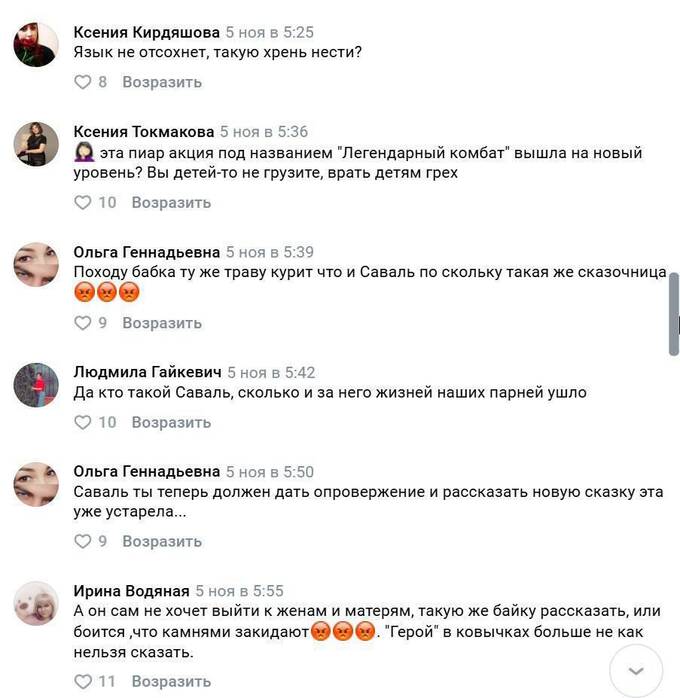
Task: Reply to Ксения Кирдяшова with Возразить
Action: click(162, 82)
